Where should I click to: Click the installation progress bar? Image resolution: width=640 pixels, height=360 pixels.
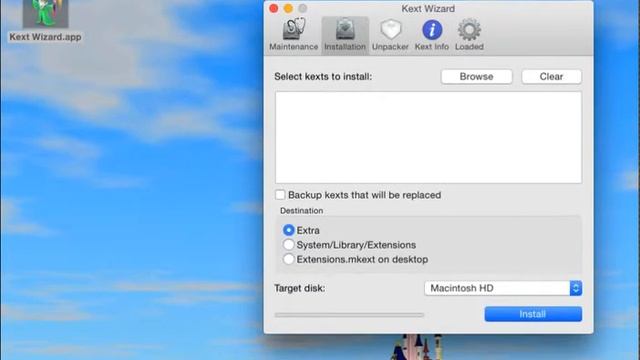[x=349, y=315]
